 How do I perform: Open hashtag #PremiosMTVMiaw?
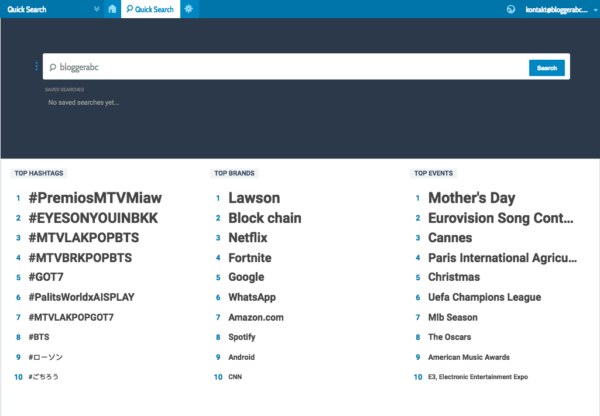point(95,198)
